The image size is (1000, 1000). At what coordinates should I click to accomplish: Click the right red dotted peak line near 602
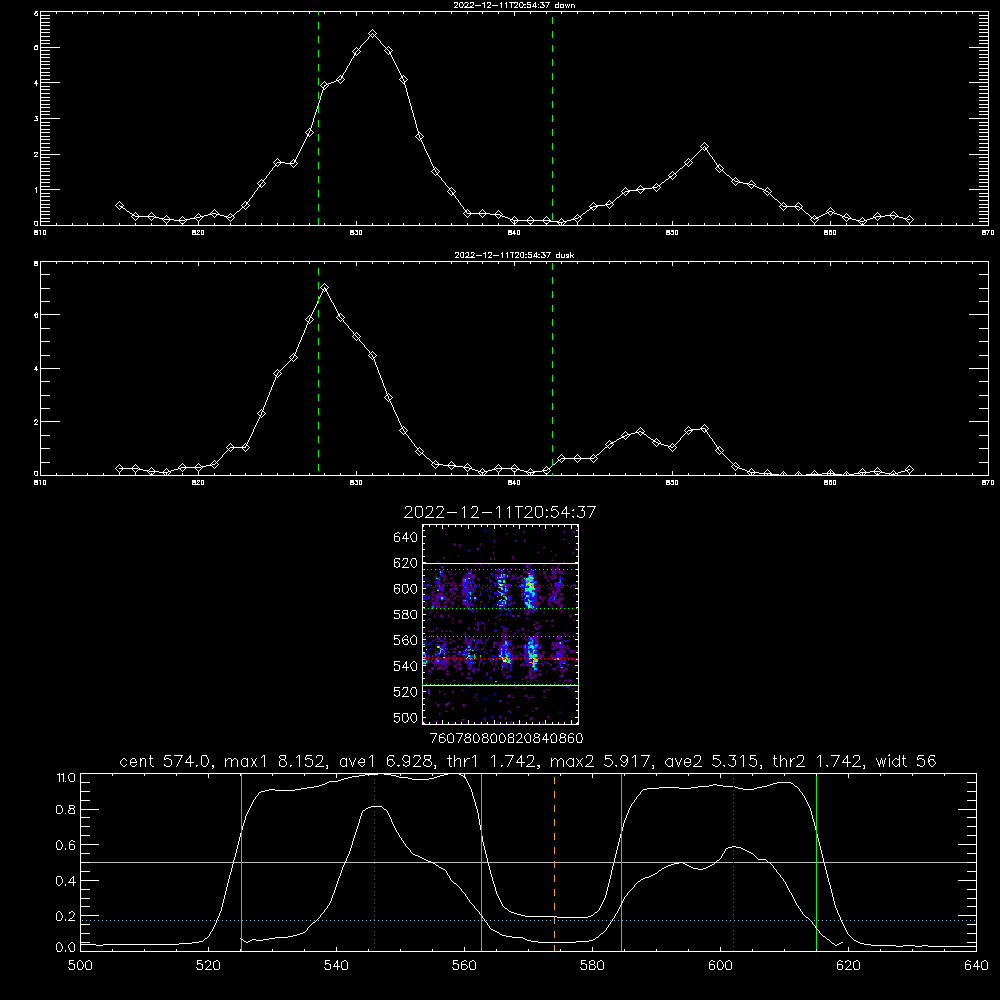tap(733, 862)
